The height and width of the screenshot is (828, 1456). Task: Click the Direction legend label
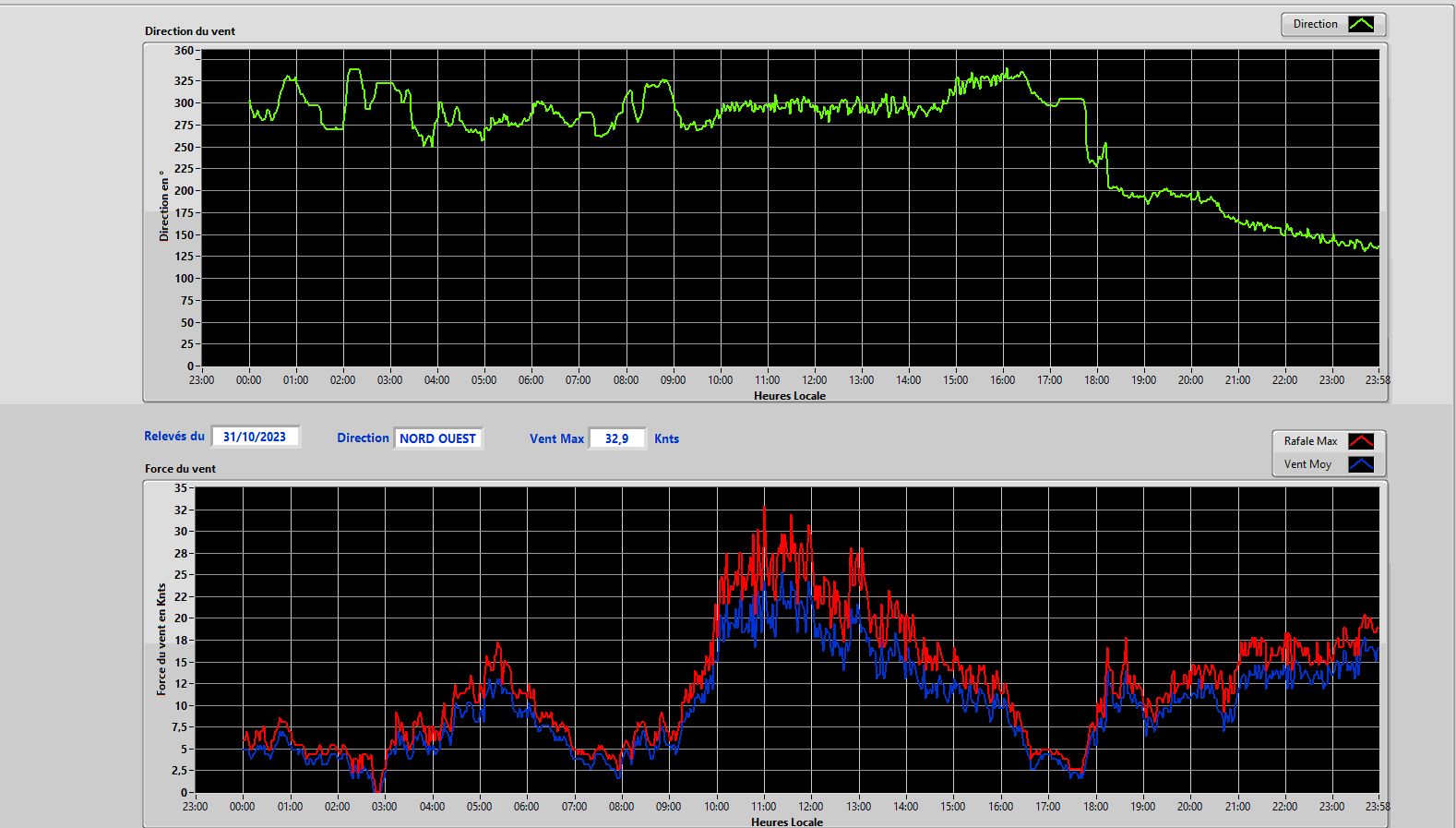pyautogui.click(x=1315, y=24)
